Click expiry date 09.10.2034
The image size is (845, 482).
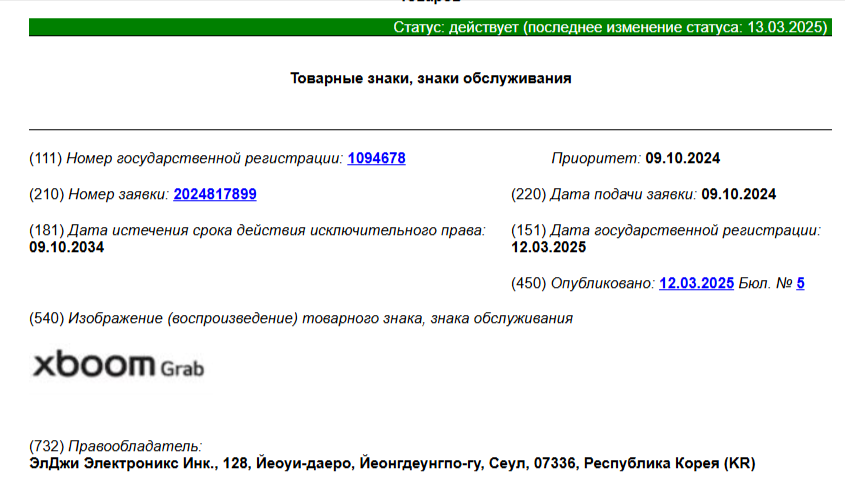click(66, 247)
